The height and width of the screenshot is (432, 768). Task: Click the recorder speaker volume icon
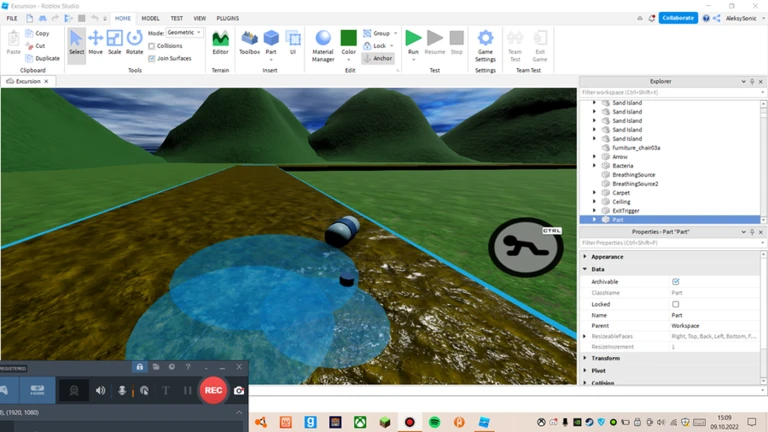coord(100,390)
